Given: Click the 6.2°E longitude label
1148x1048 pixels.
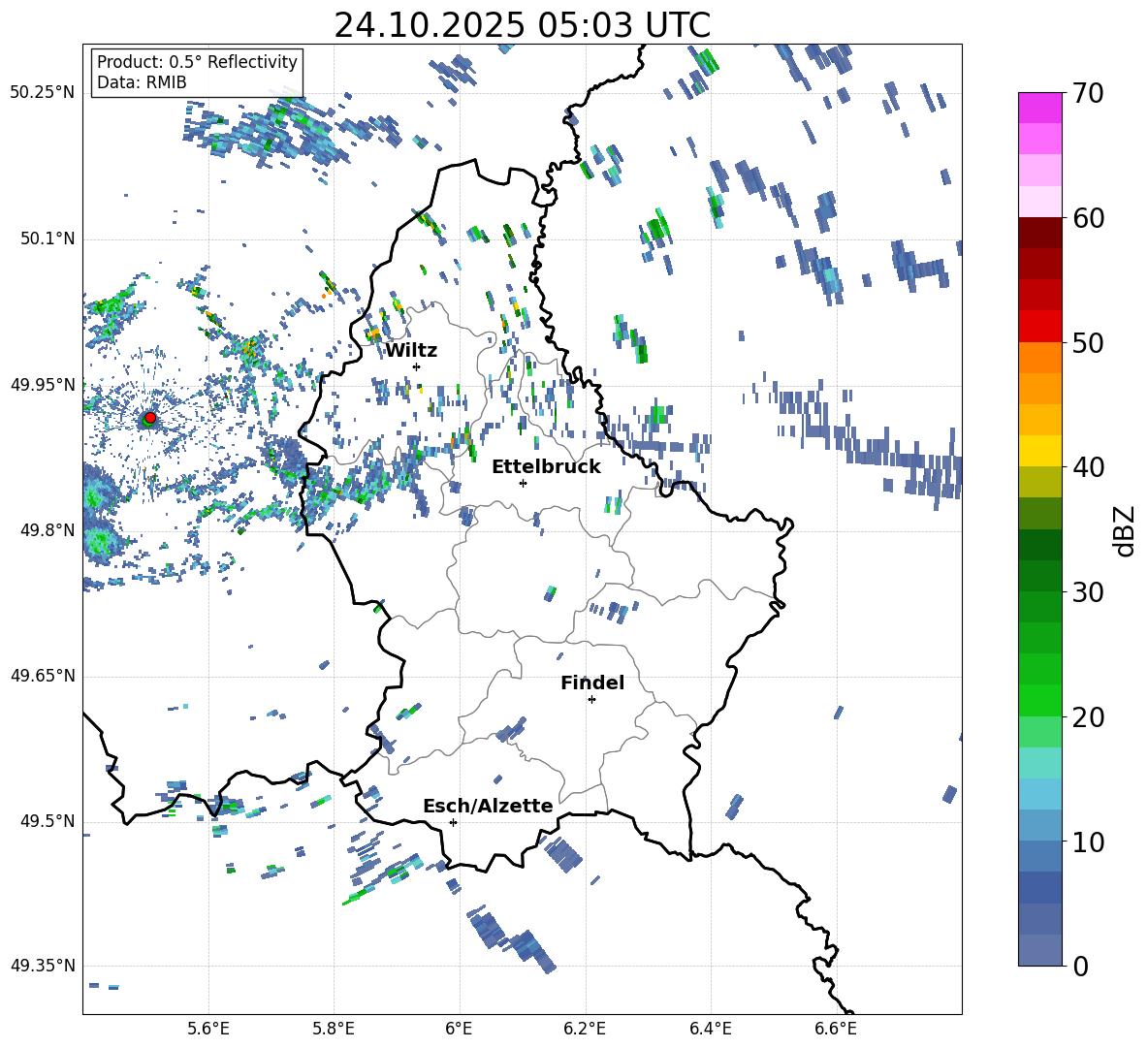Looking at the screenshot, I should pos(585,1029).
